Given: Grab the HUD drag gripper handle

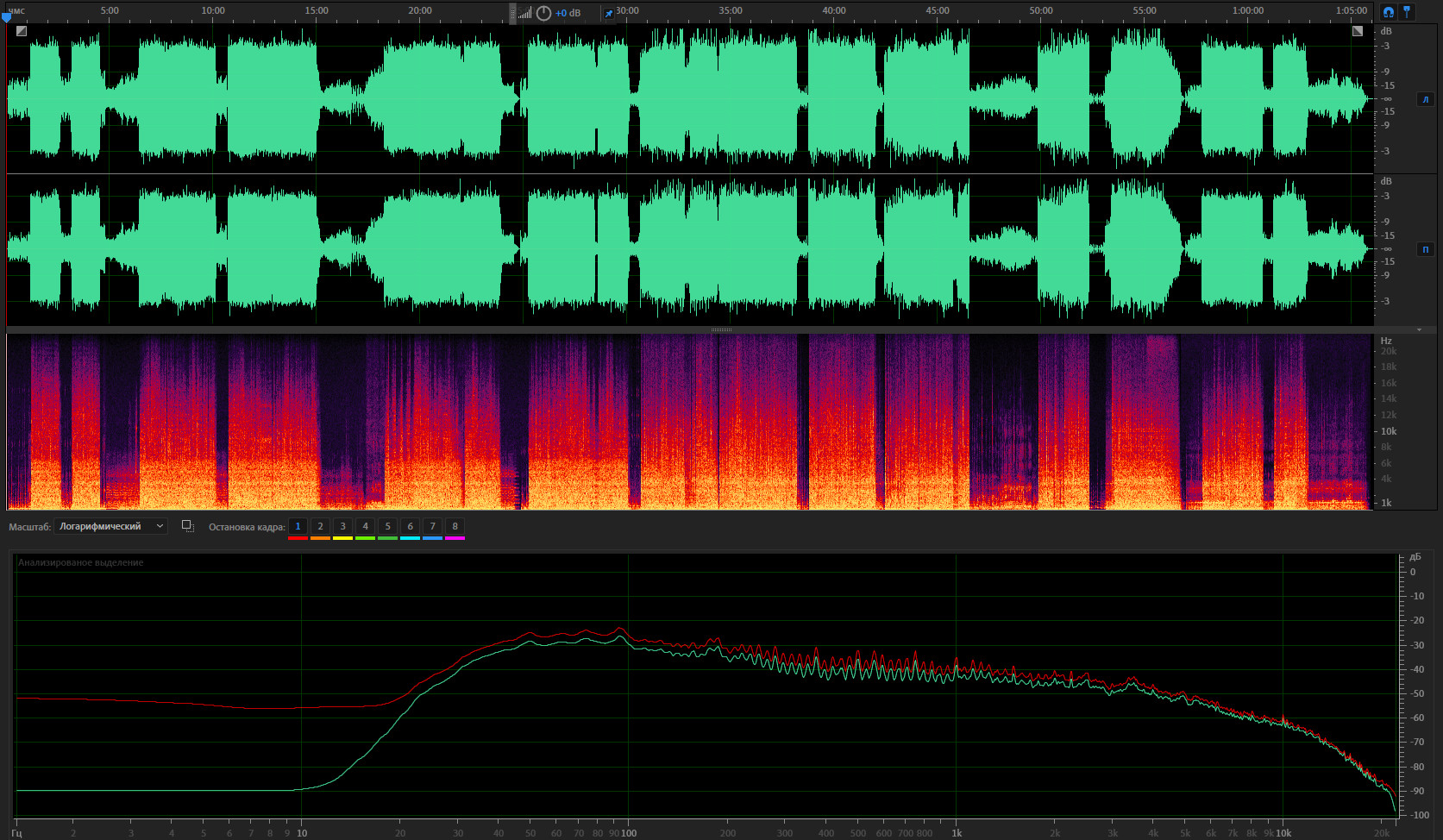Looking at the screenshot, I should [x=512, y=13].
